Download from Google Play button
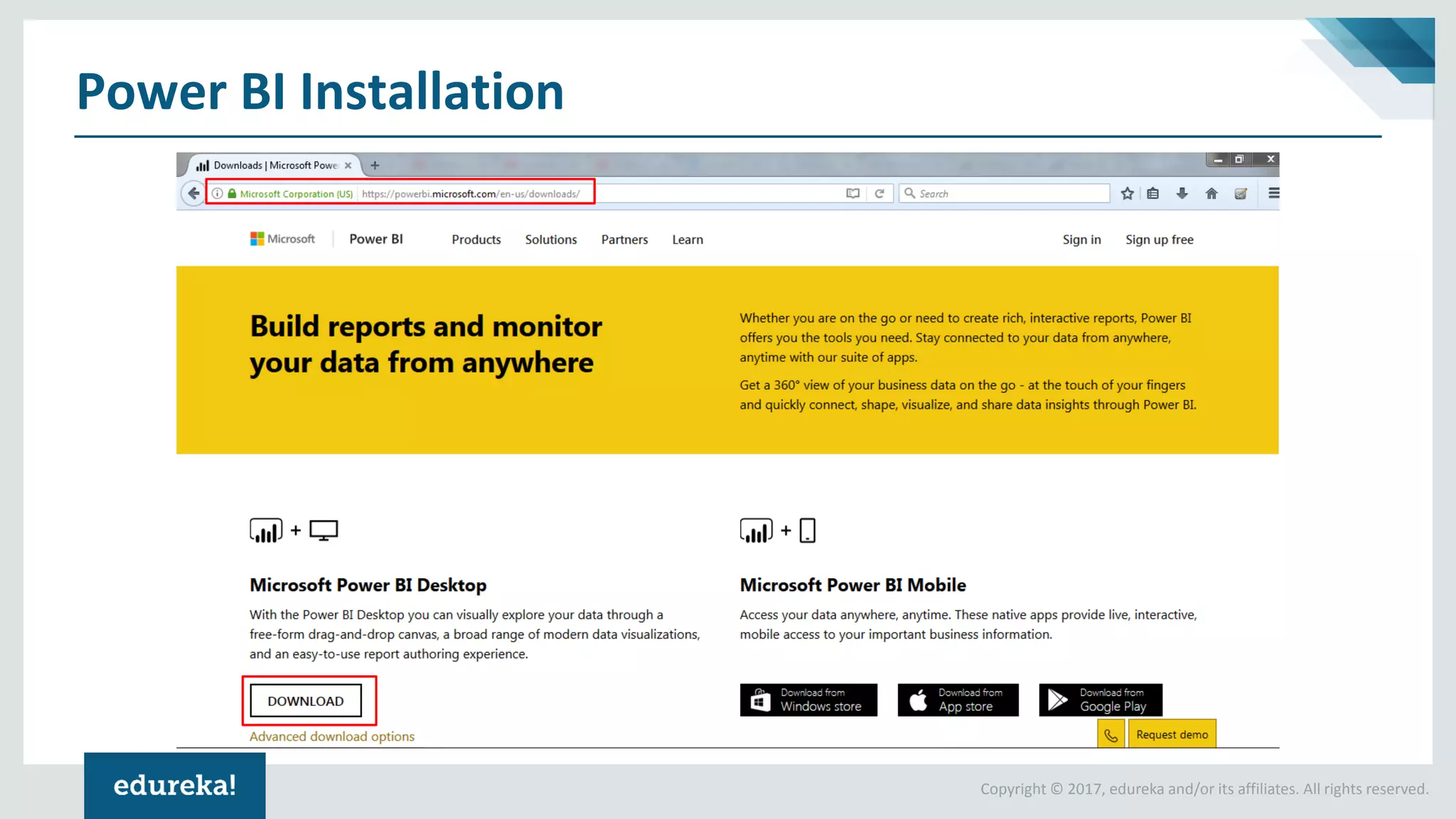Screen dimensions: 1456x819 1101,700
